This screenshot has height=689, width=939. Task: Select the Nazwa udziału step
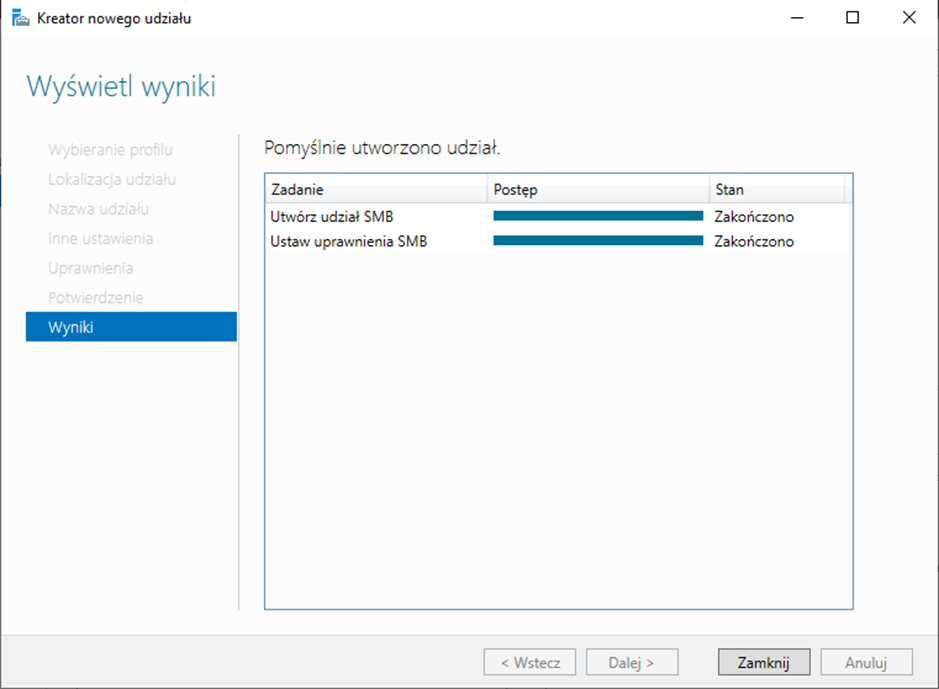98,209
